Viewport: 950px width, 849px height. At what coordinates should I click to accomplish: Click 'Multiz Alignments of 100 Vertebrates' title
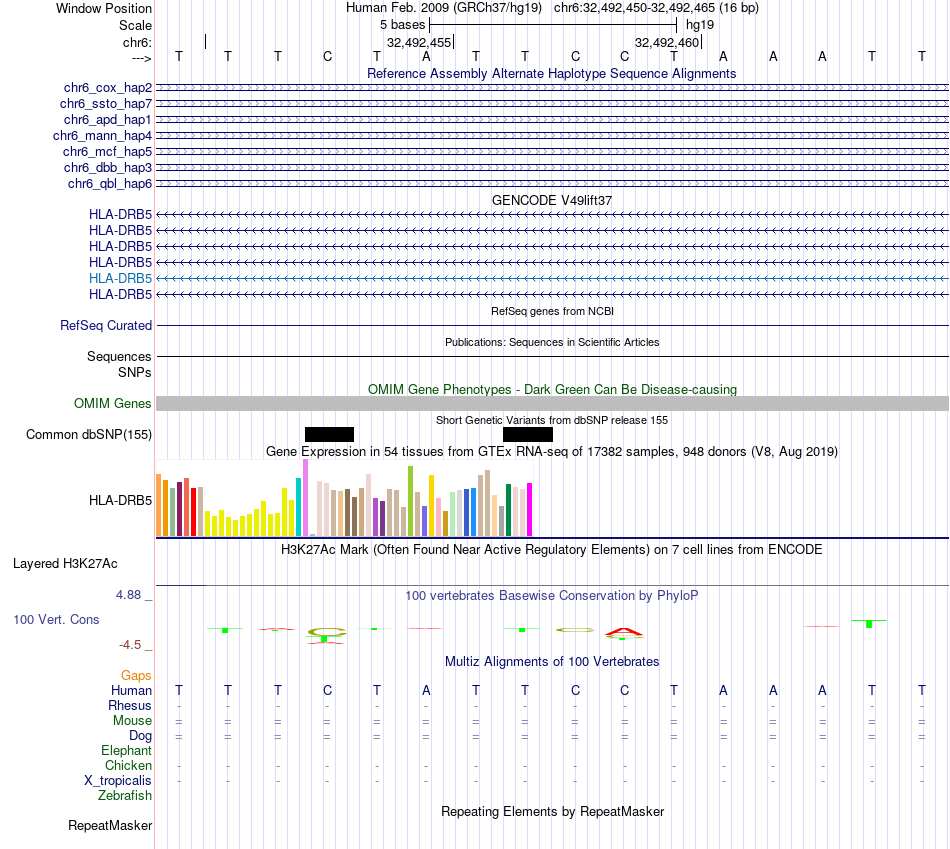tap(552, 662)
